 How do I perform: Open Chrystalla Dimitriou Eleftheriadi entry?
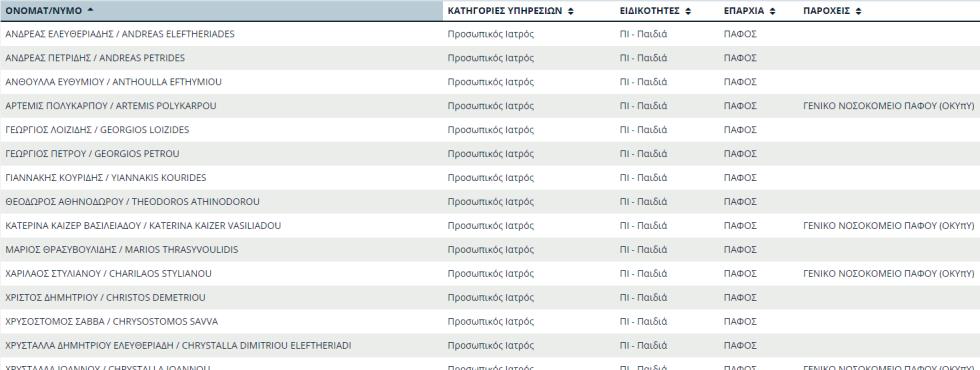pyautogui.click(x=178, y=346)
